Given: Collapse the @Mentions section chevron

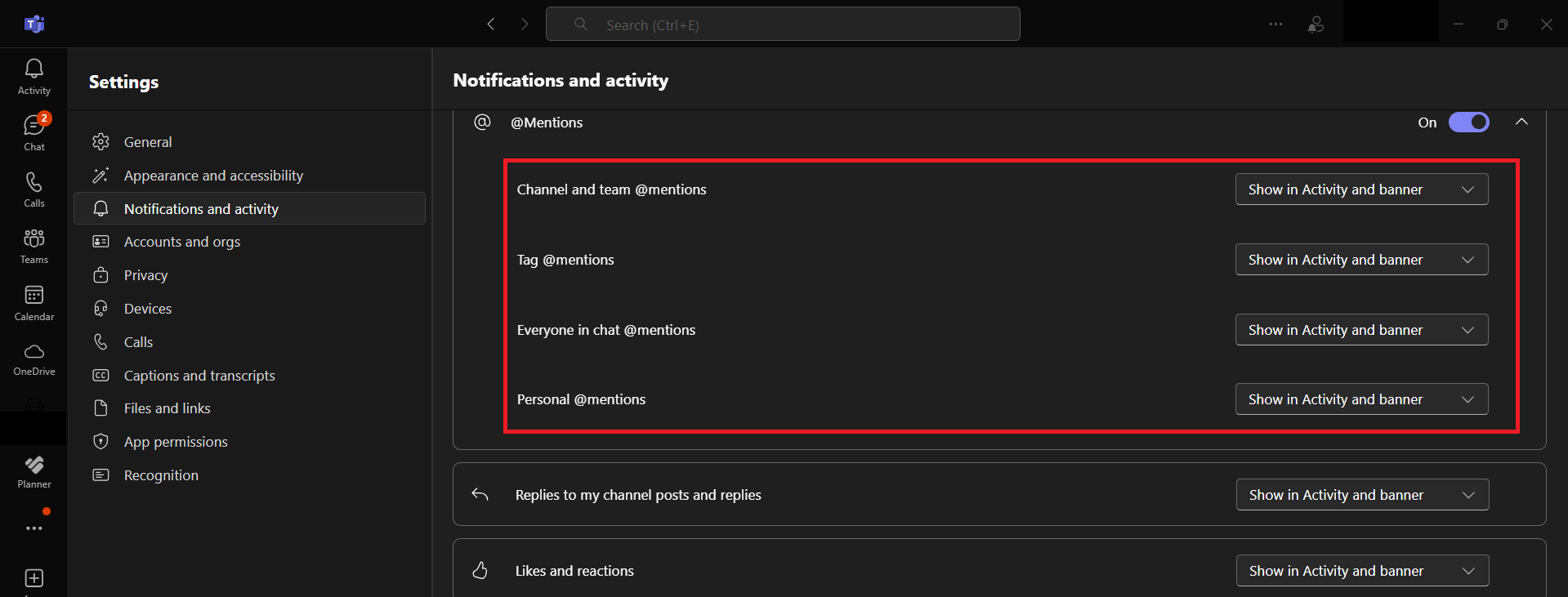Looking at the screenshot, I should 1521,122.
